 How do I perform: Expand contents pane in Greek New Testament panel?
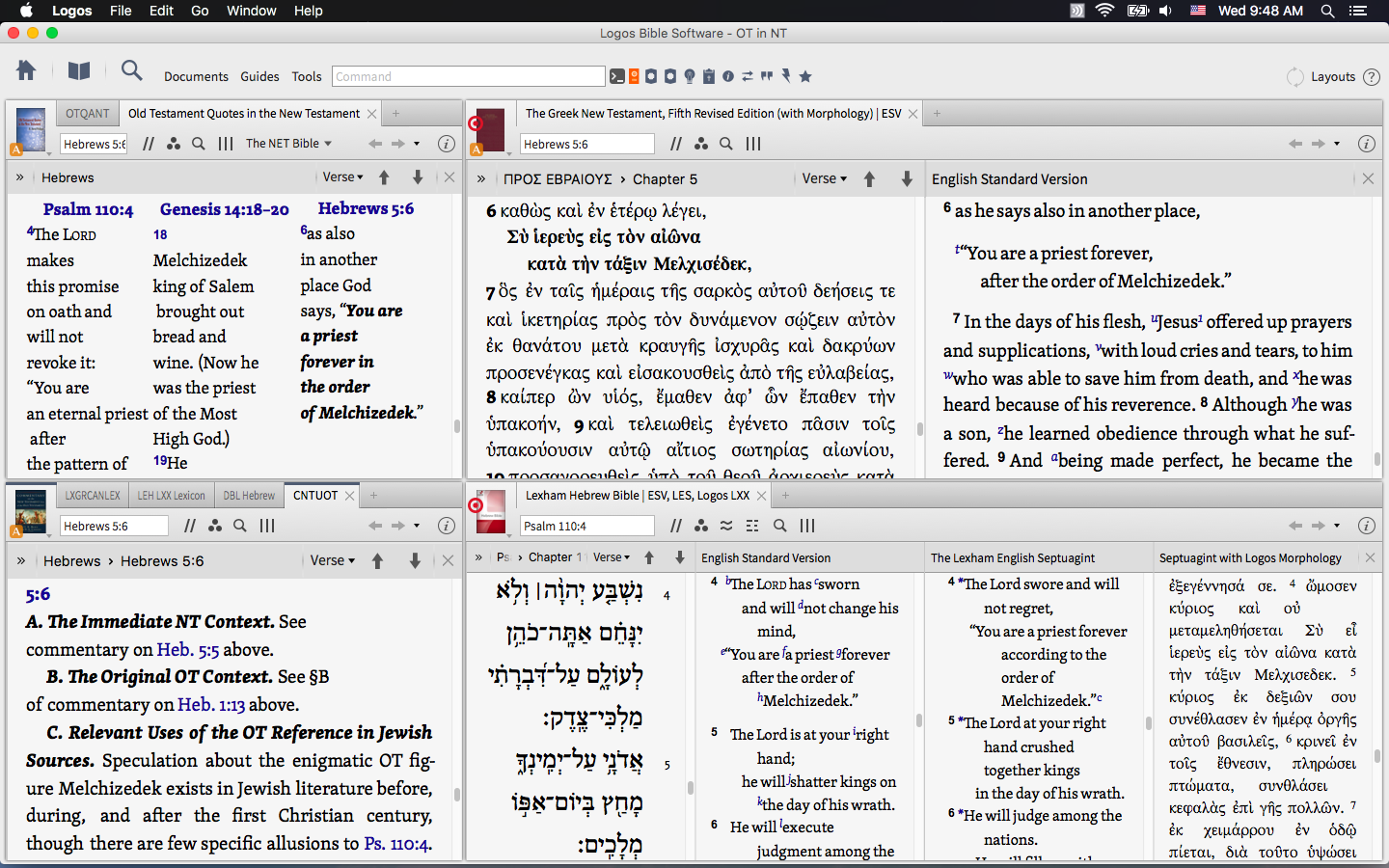click(x=480, y=178)
